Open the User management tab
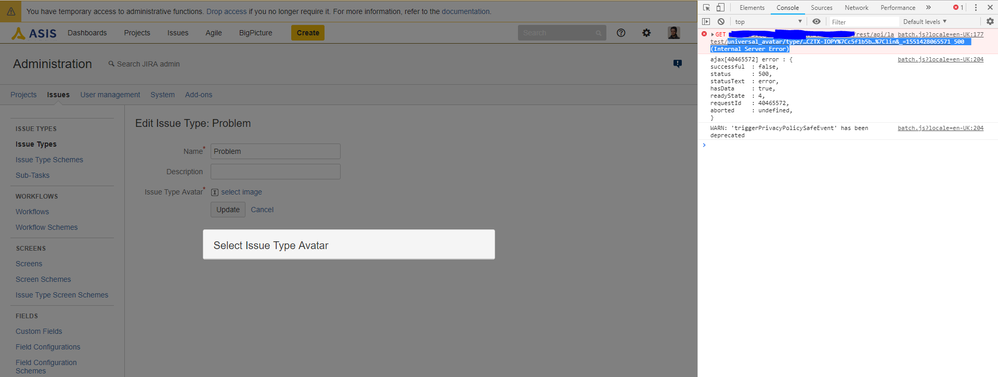998x377 pixels. [110, 95]
